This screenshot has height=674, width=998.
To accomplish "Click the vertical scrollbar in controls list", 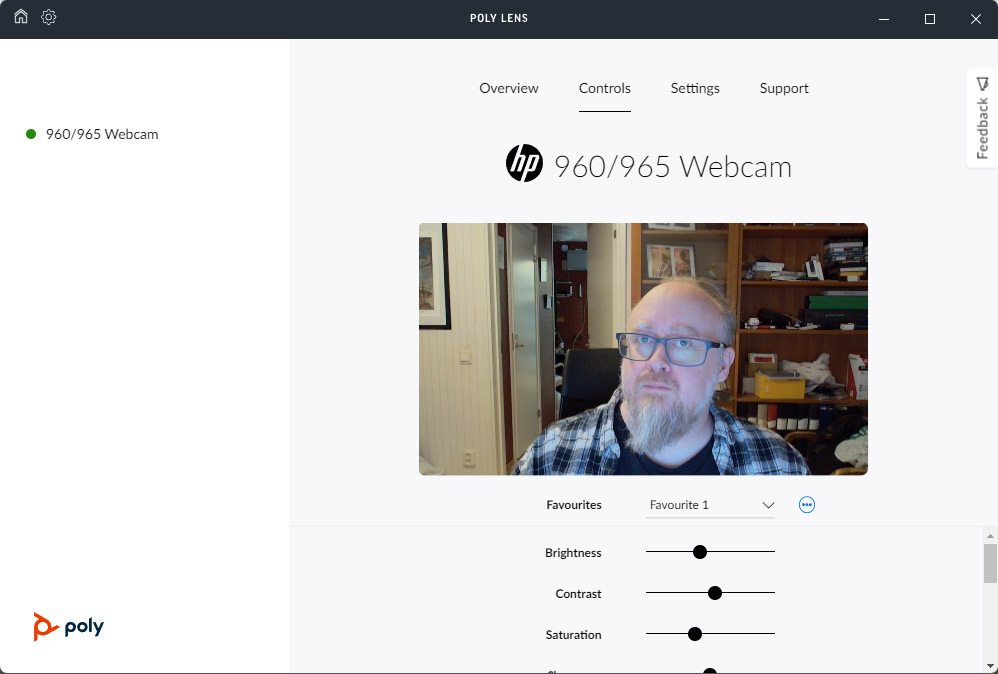I will pos(990,563).
